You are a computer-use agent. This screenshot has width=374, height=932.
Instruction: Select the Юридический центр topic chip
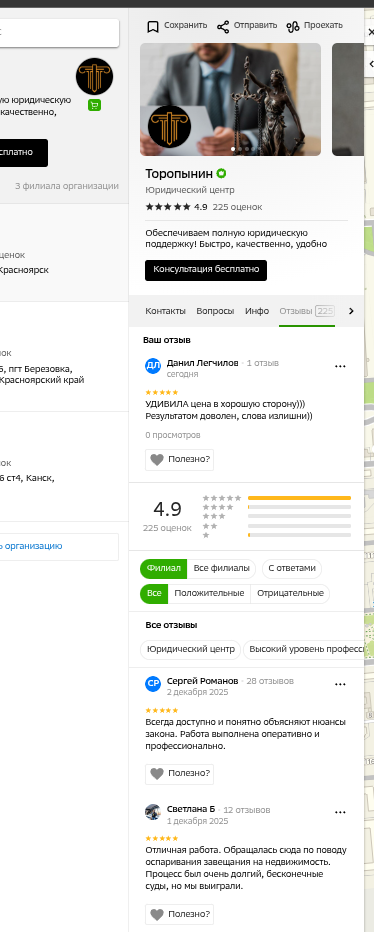190,650
